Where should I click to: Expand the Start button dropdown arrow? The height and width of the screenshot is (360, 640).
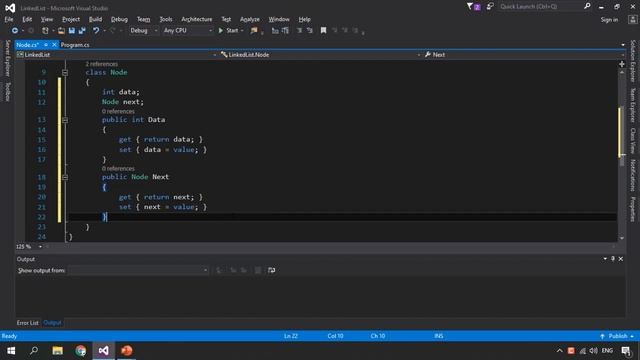click(x=242, y=31)
